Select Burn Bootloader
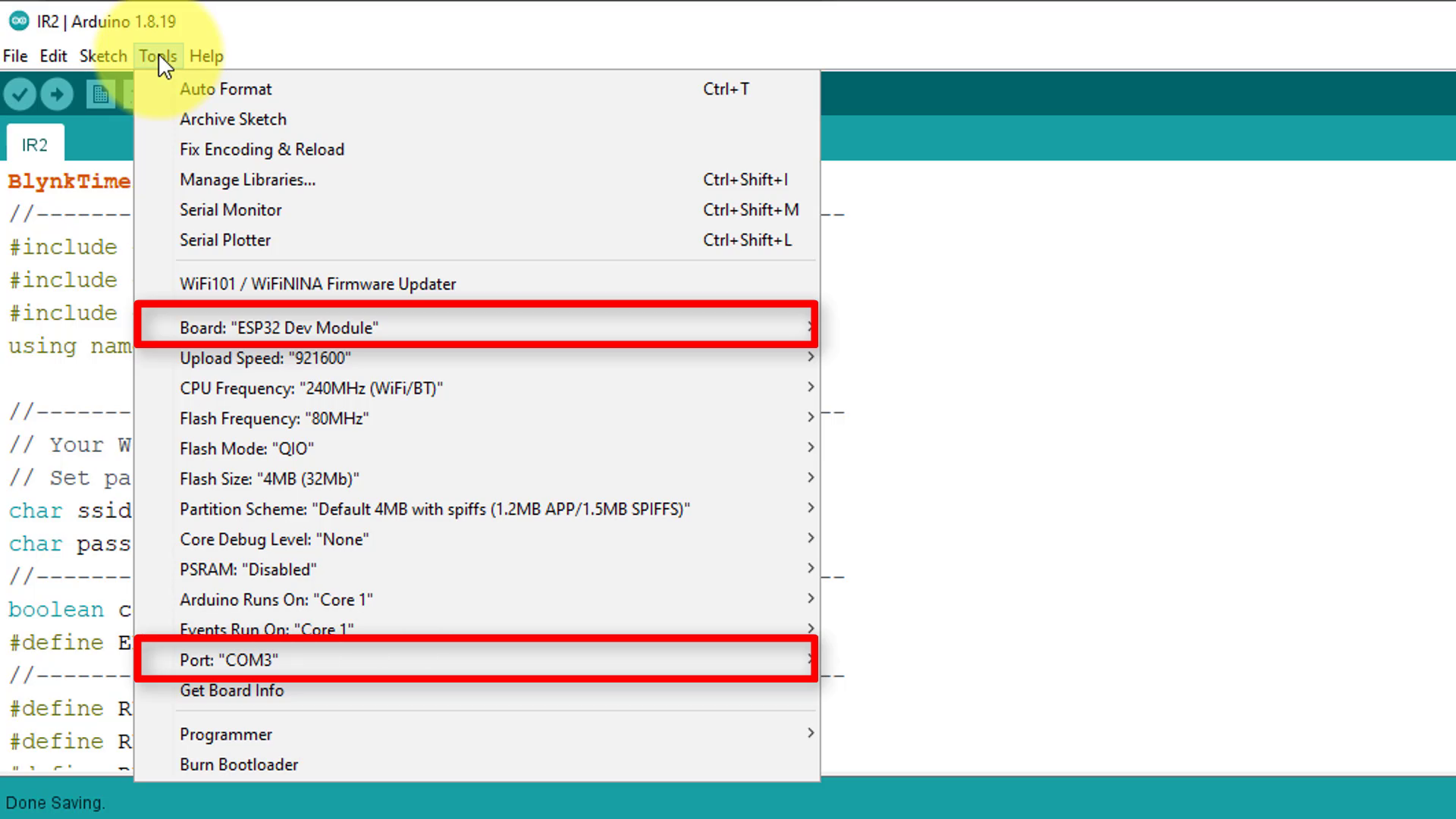 pyautogui.click(x=477, y=764)
